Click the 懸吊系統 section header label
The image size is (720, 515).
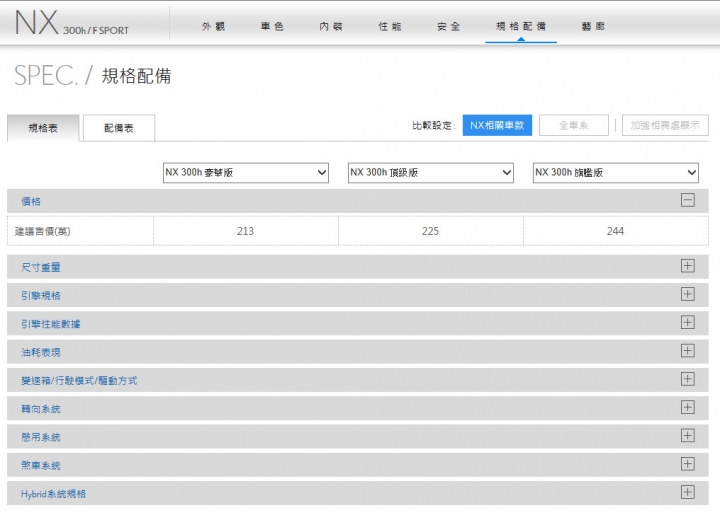click(41, 437)
